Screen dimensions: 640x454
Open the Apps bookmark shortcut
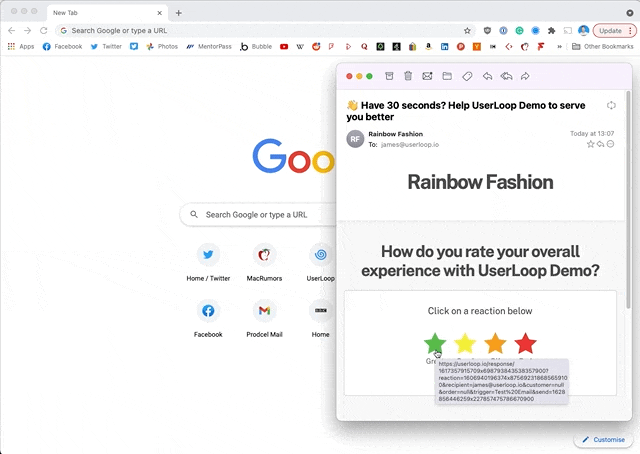[21, 47]
